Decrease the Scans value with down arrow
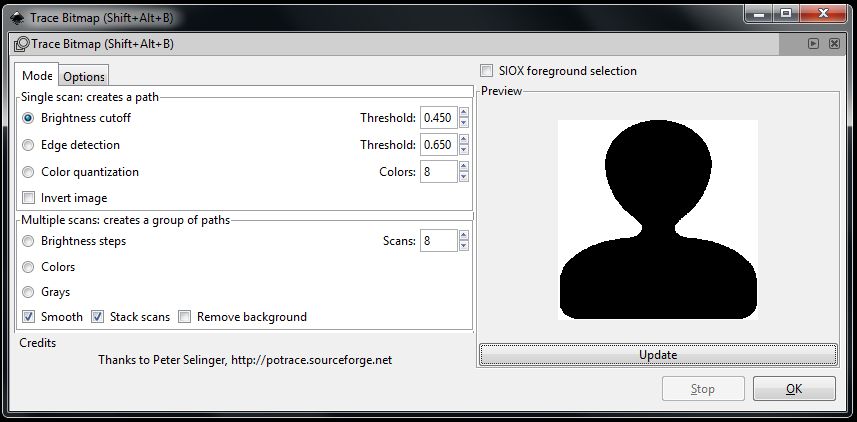 tap(464, 246)
